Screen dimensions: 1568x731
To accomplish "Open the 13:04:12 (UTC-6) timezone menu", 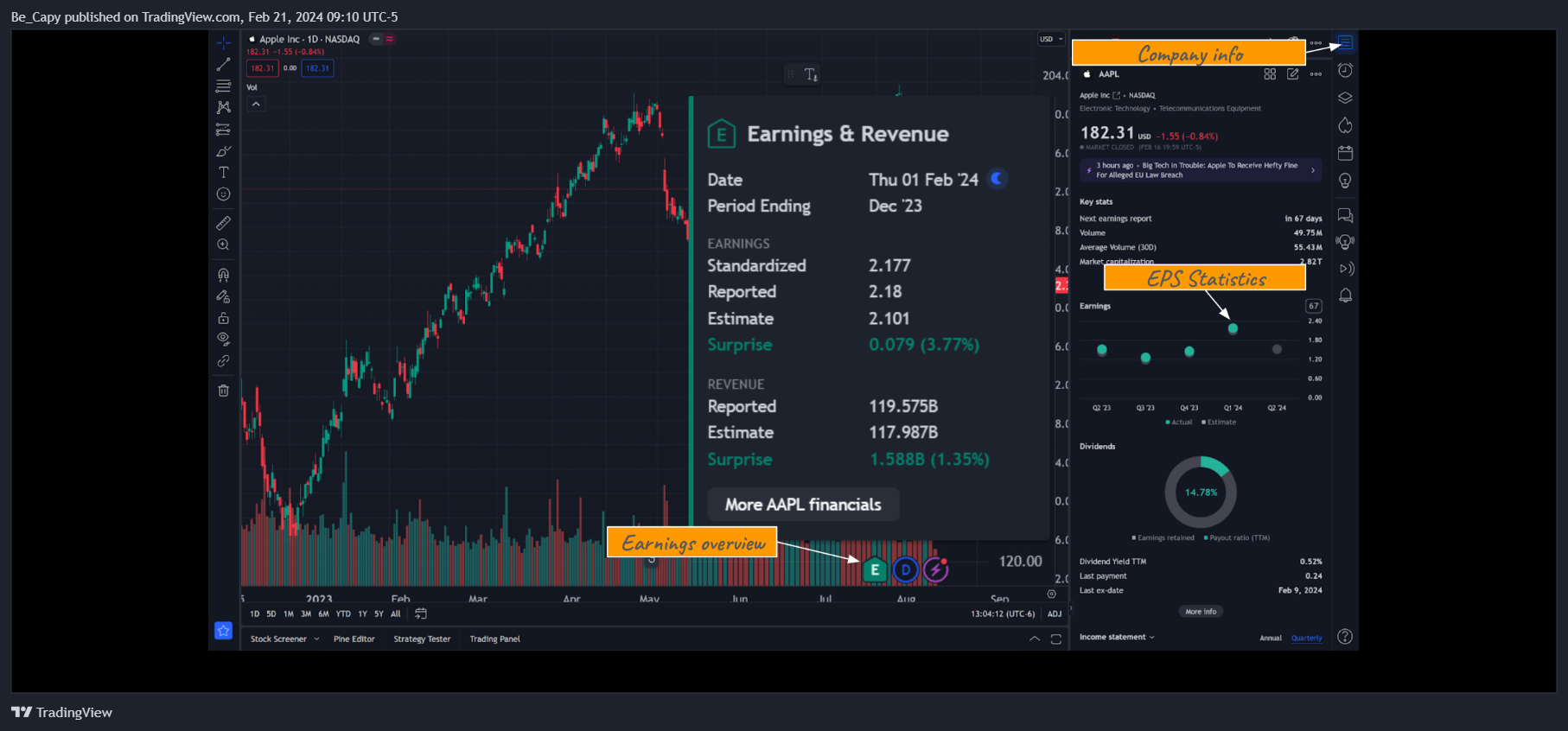I will (x=1003, y=614).
